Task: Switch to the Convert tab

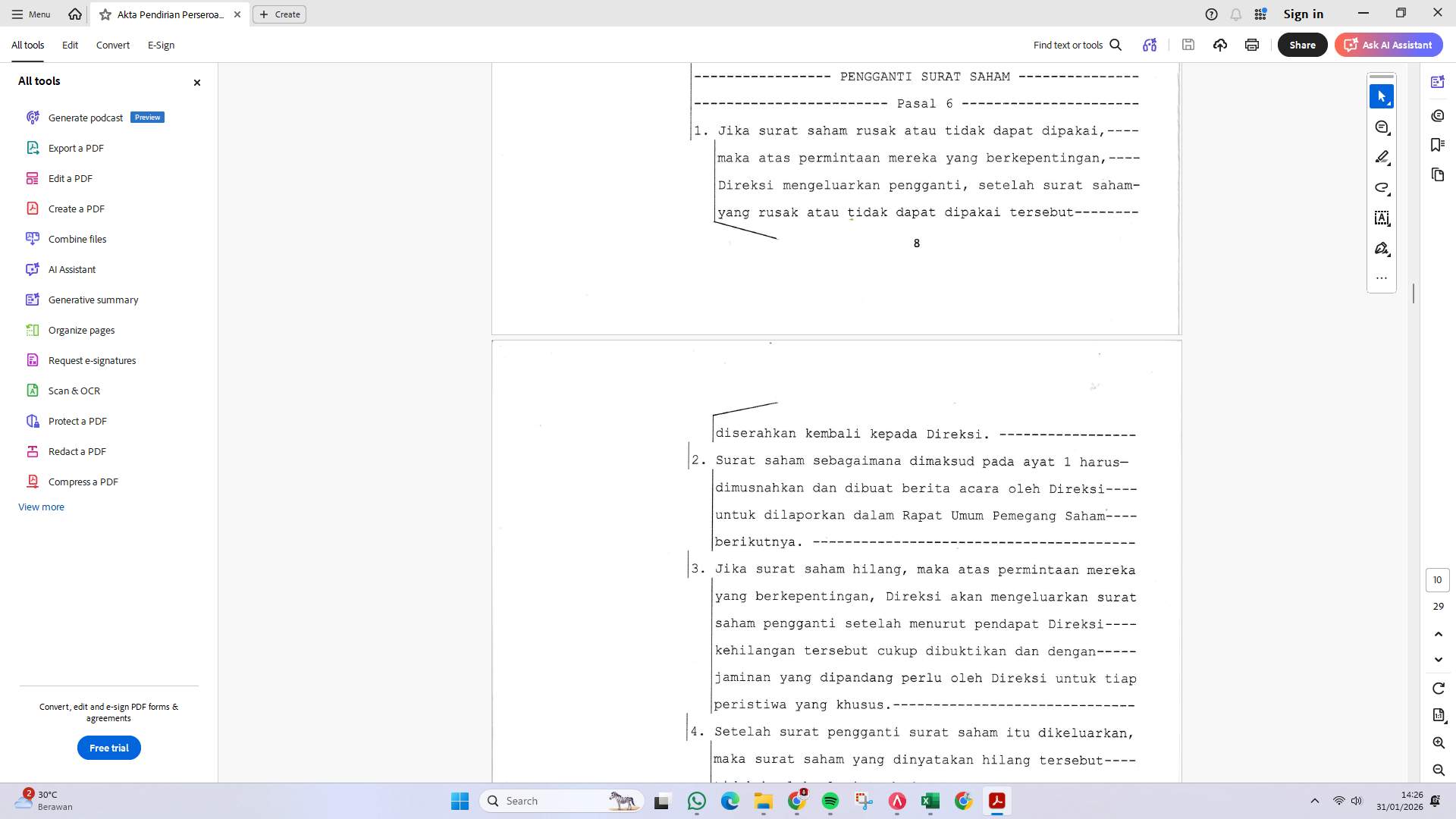Action: [112, 45]
